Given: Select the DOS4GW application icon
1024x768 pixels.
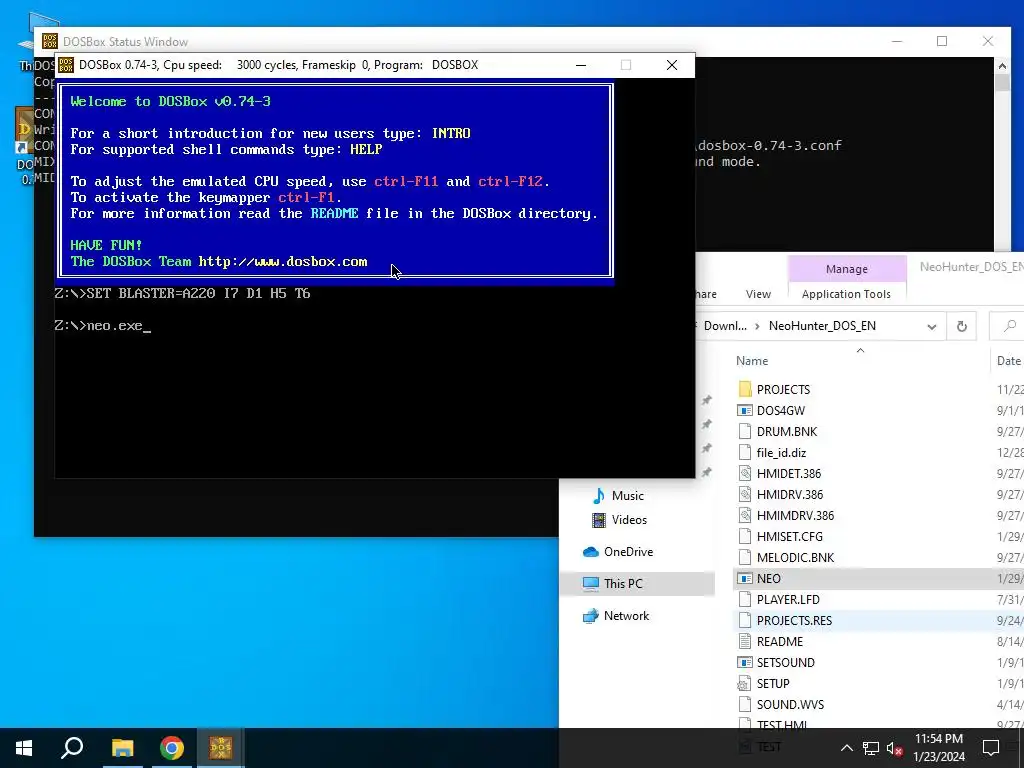Looking at the screenshot, I should click(x=744, y=410).
